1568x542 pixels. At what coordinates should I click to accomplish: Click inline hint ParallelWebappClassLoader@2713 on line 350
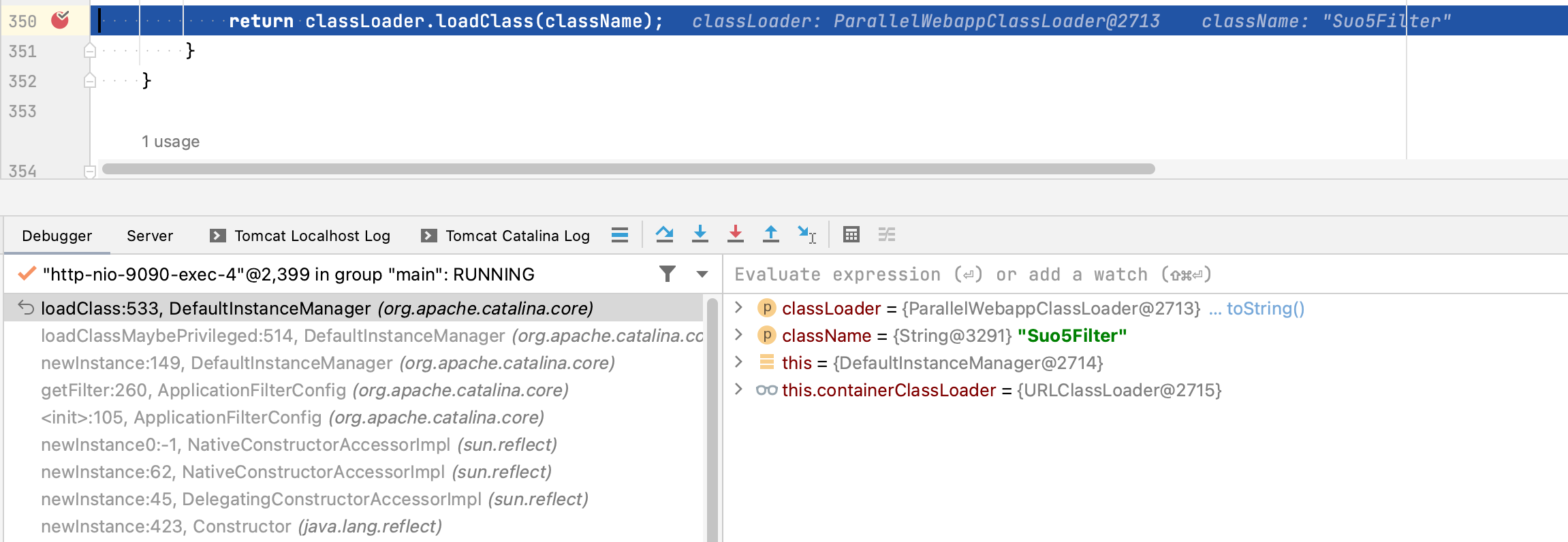point(997,21)
